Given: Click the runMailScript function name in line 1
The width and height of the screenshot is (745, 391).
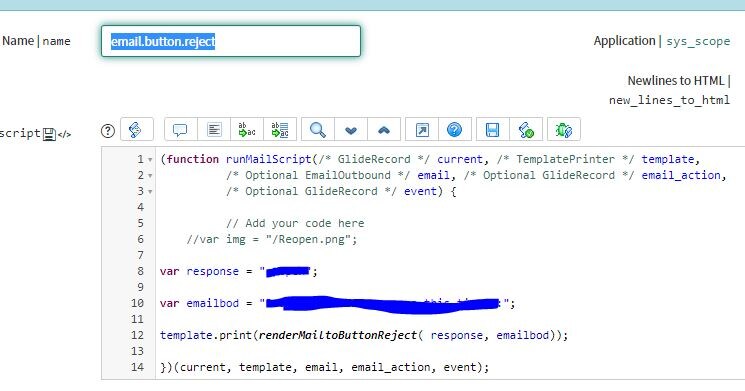Looking at the screenshot, I should coord(268,159).
